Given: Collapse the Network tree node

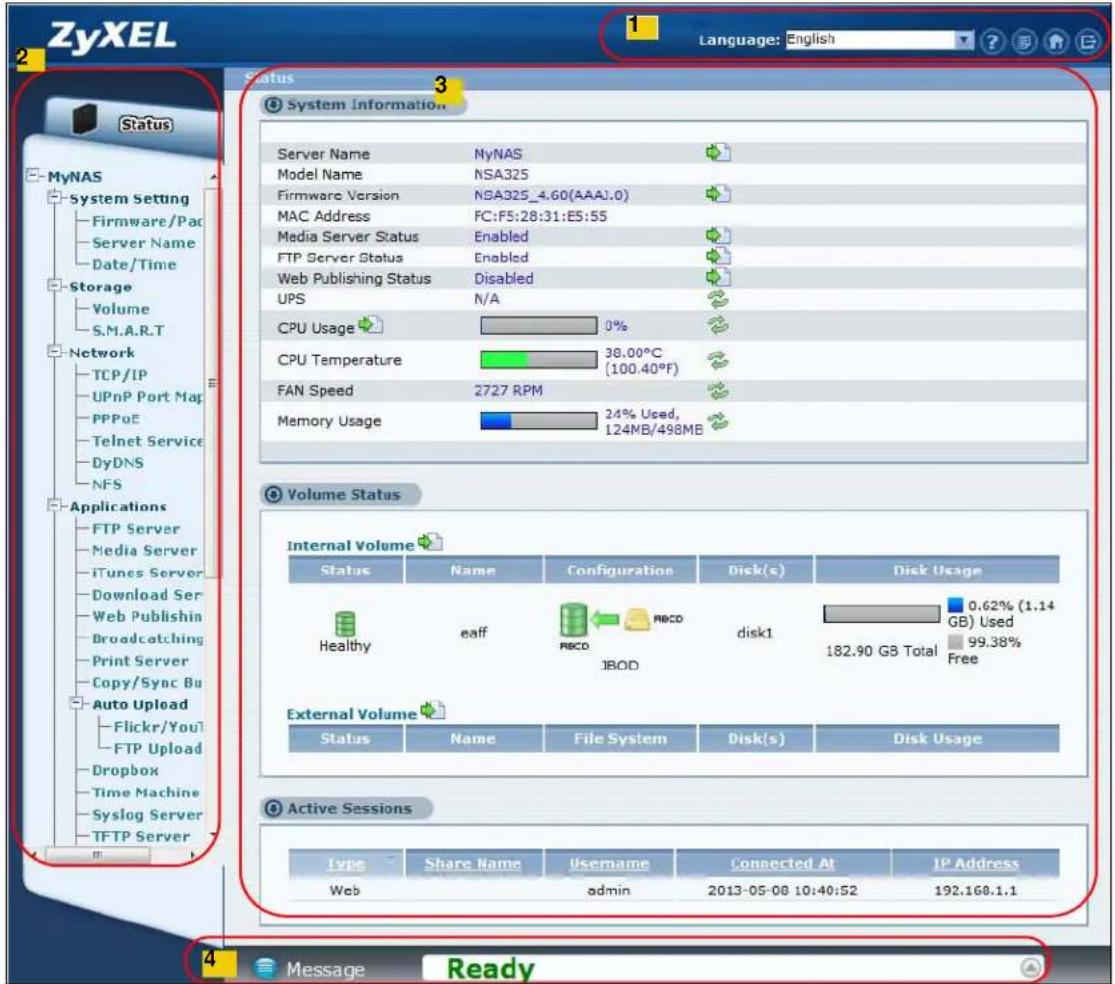Looking at the screenshot, I should pyautogui.click(x=55, y=351).
